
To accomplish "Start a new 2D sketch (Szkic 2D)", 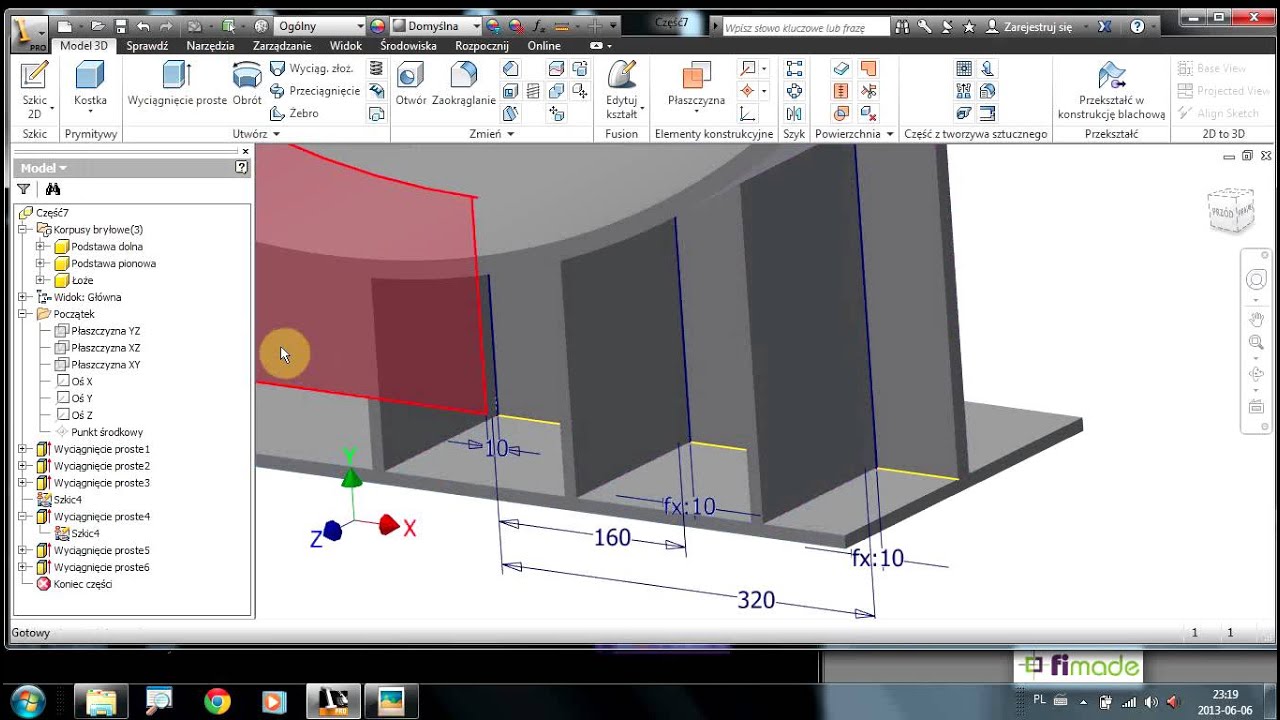I will coord(35,90).
